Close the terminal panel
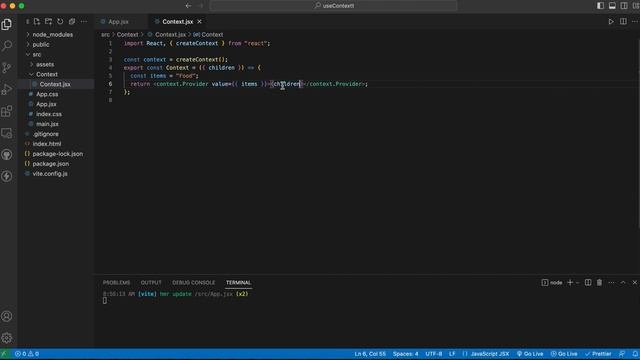 635,282
